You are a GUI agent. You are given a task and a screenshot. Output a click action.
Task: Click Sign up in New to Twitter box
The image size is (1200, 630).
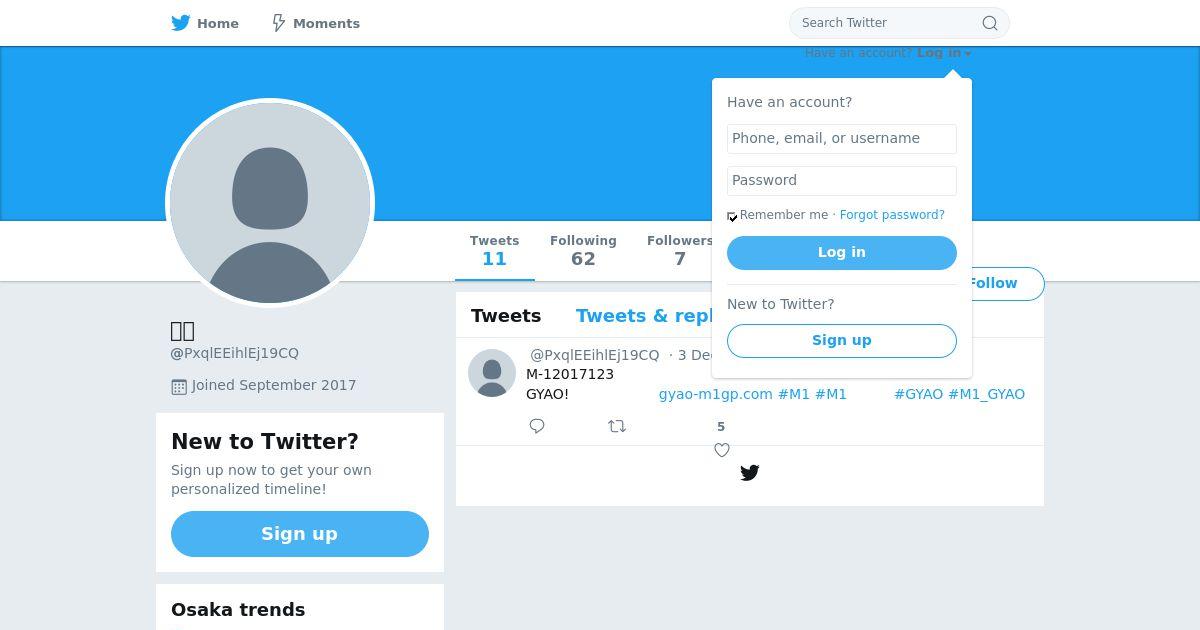[x=300, y=534]
